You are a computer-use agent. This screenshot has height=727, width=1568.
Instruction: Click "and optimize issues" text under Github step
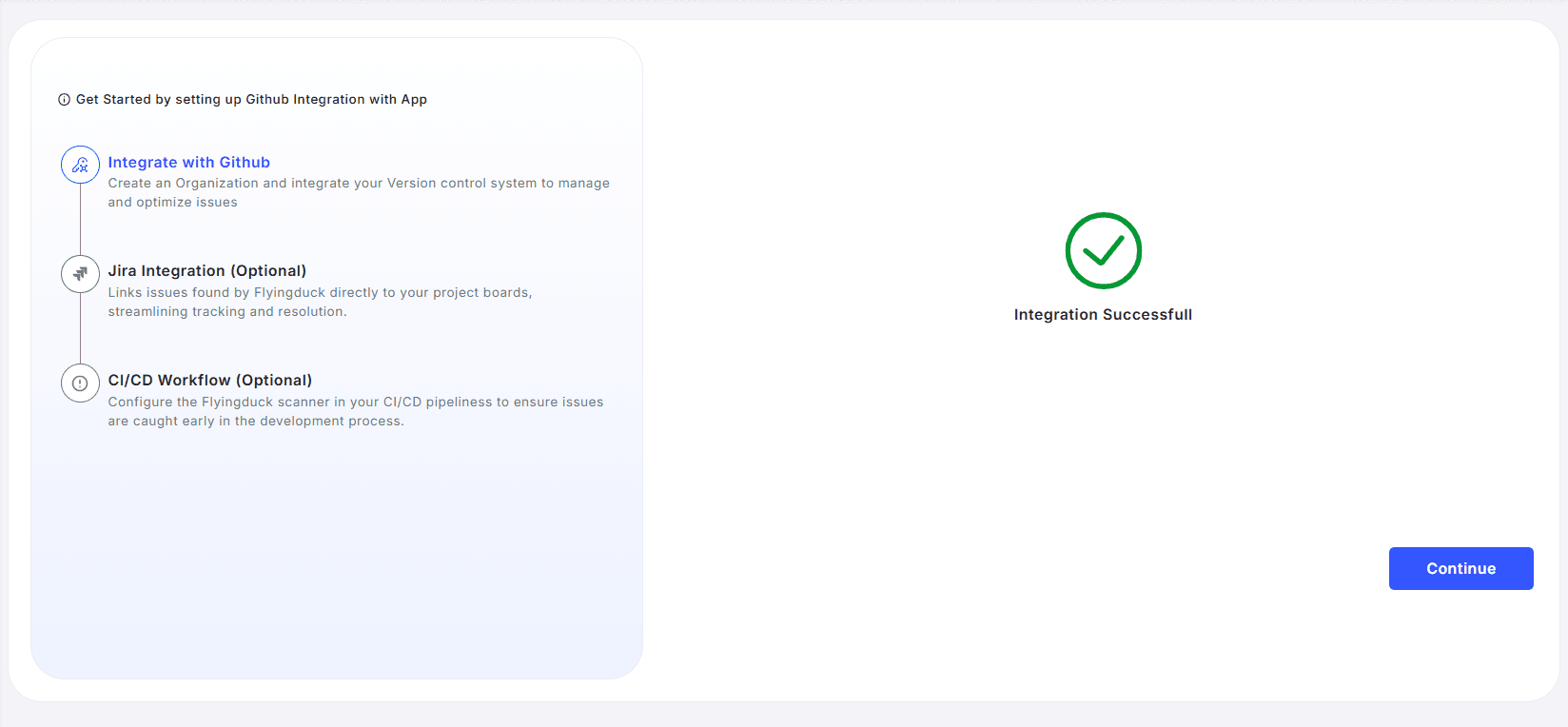[x=172, y=203]
